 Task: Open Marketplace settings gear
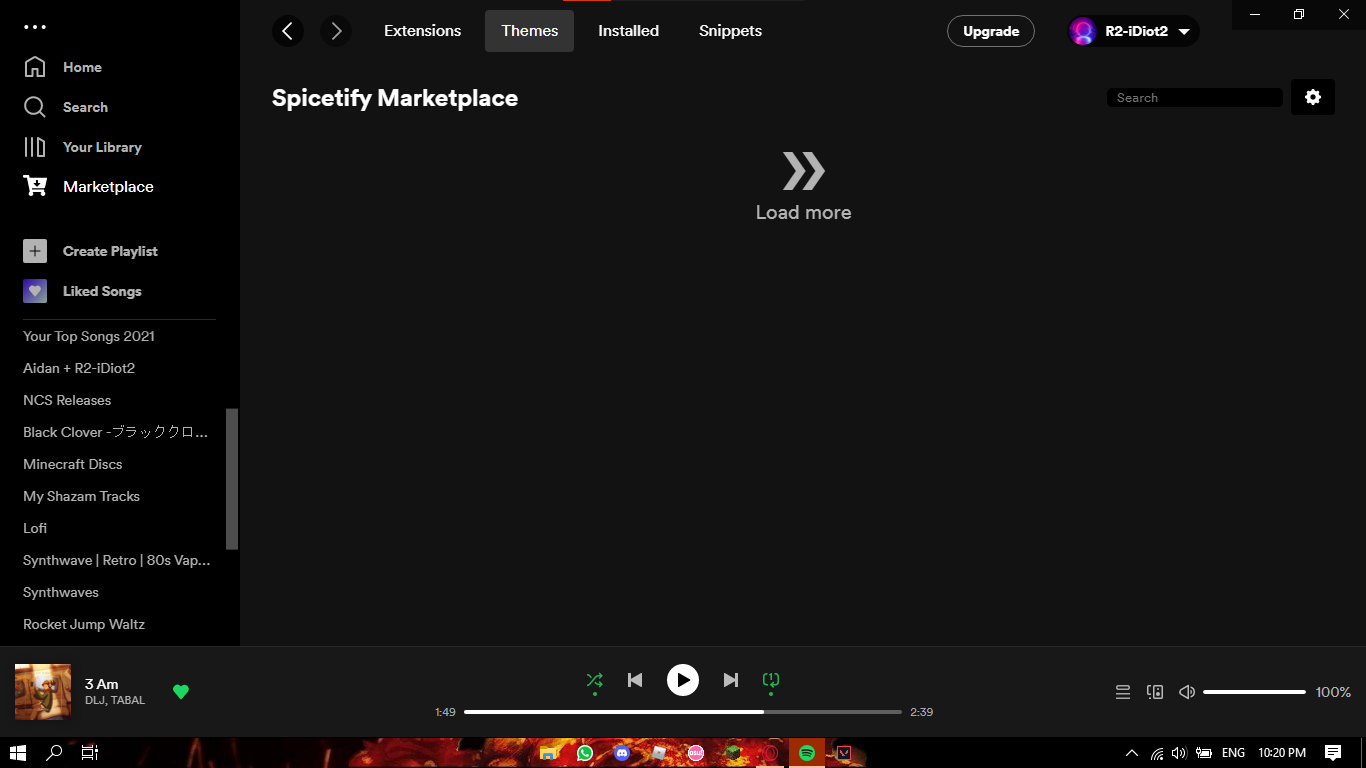click(1313, 97)
